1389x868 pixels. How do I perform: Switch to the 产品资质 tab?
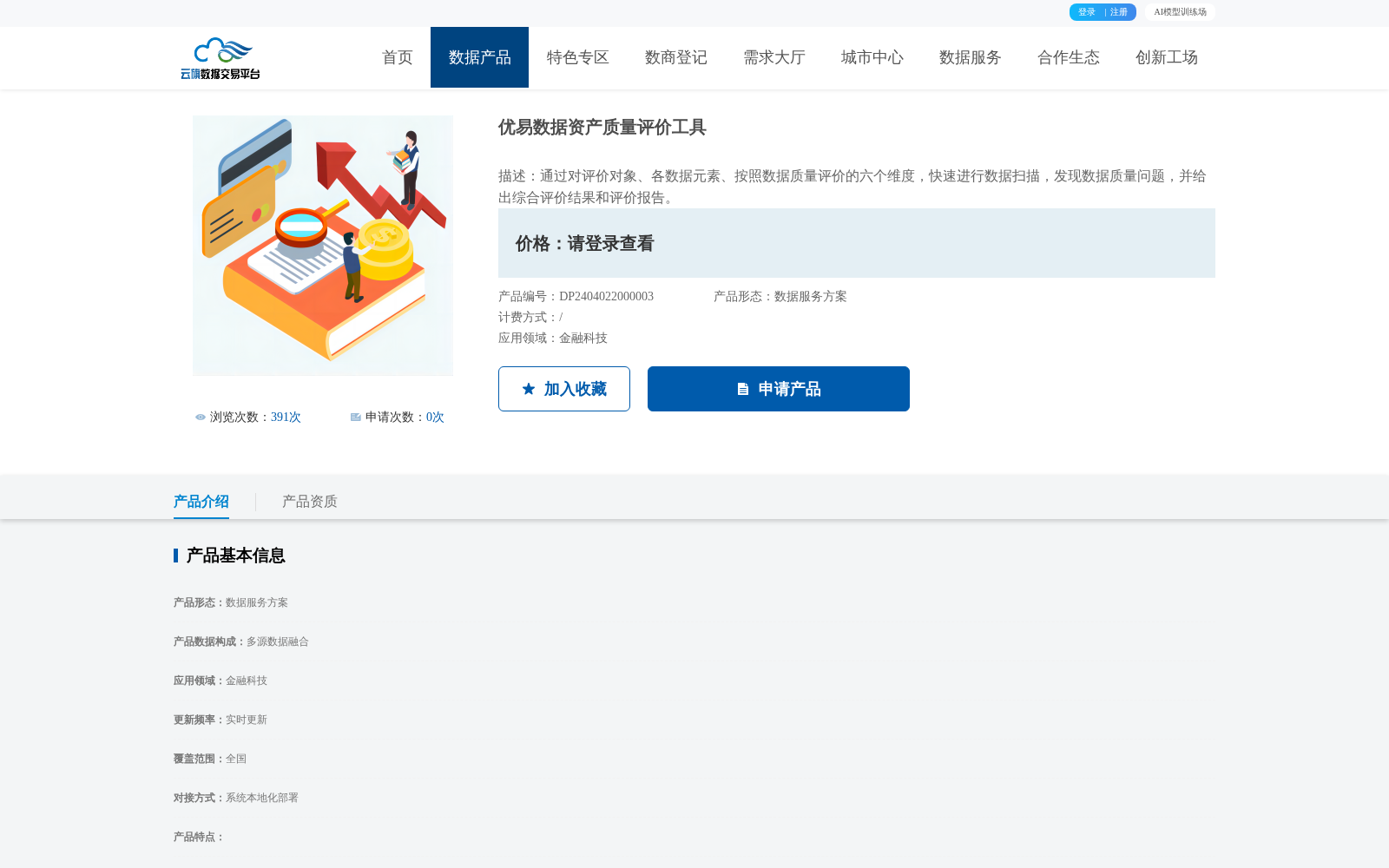pyautogui.click(x=310, y=502)
